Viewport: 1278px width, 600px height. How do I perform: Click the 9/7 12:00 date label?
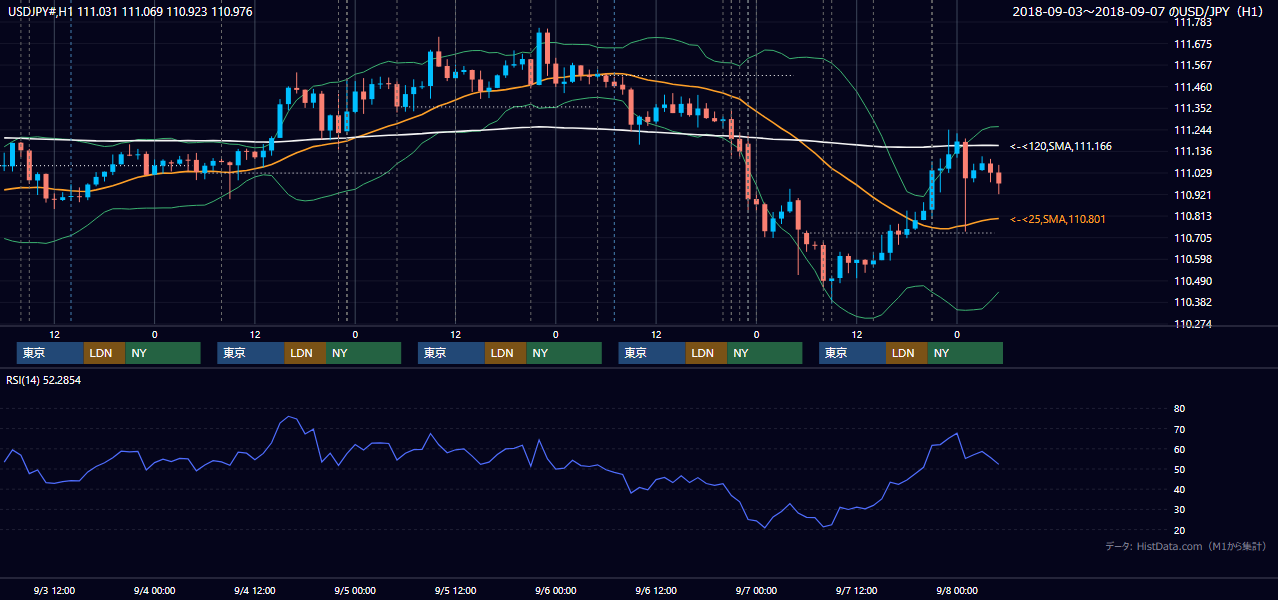pyautogui.click(x=856, y=590)
